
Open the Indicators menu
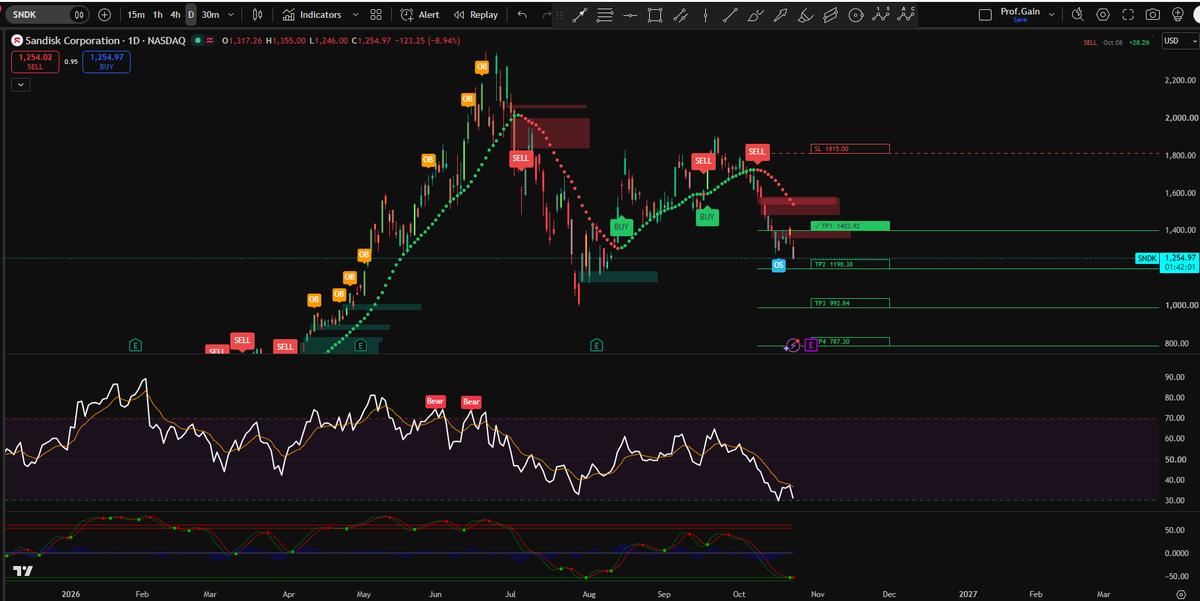pos(311,15)
